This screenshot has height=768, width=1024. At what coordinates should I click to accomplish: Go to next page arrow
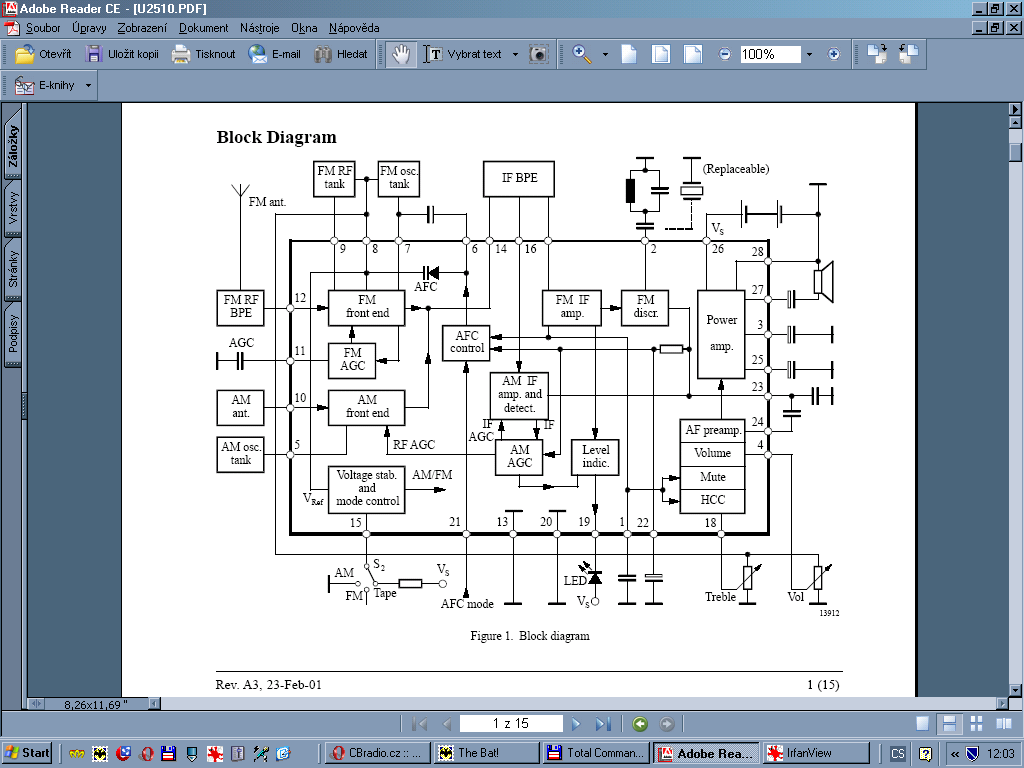pos(576,724)
